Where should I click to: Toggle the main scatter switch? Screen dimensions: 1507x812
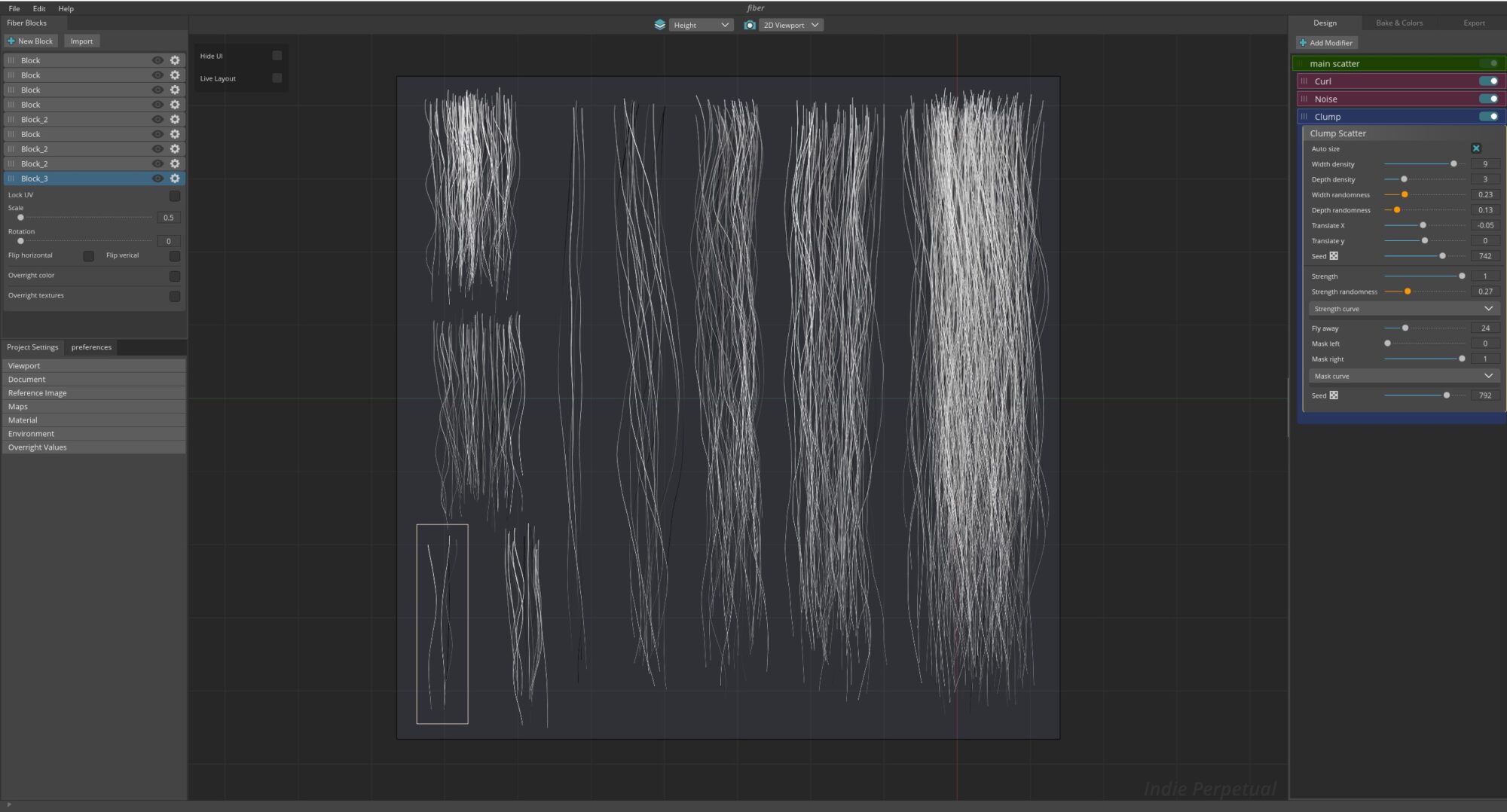click(x=1488, y=63)
